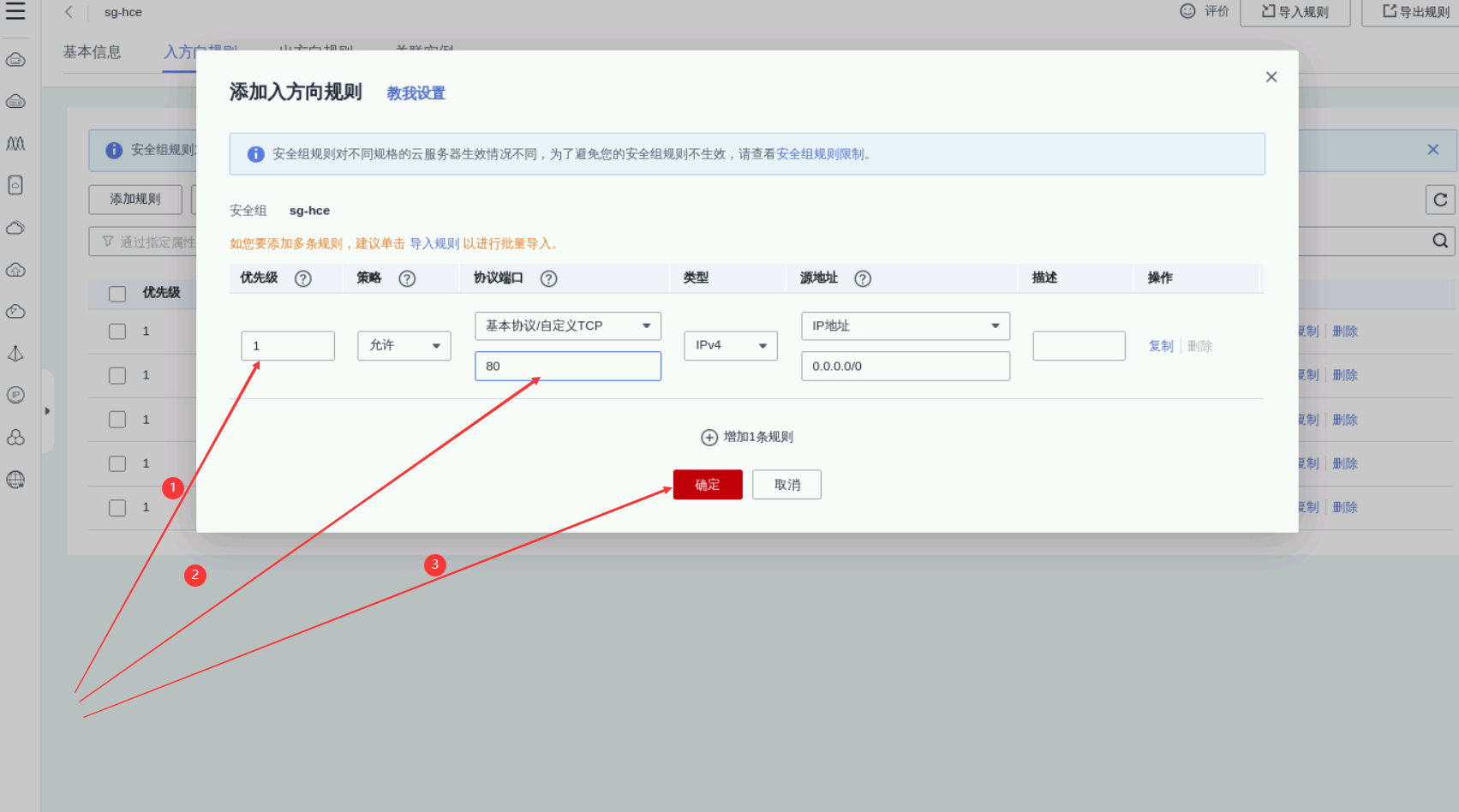
Task: Click the greyed 删除 in the dialog rule row
Action: 1199,346
